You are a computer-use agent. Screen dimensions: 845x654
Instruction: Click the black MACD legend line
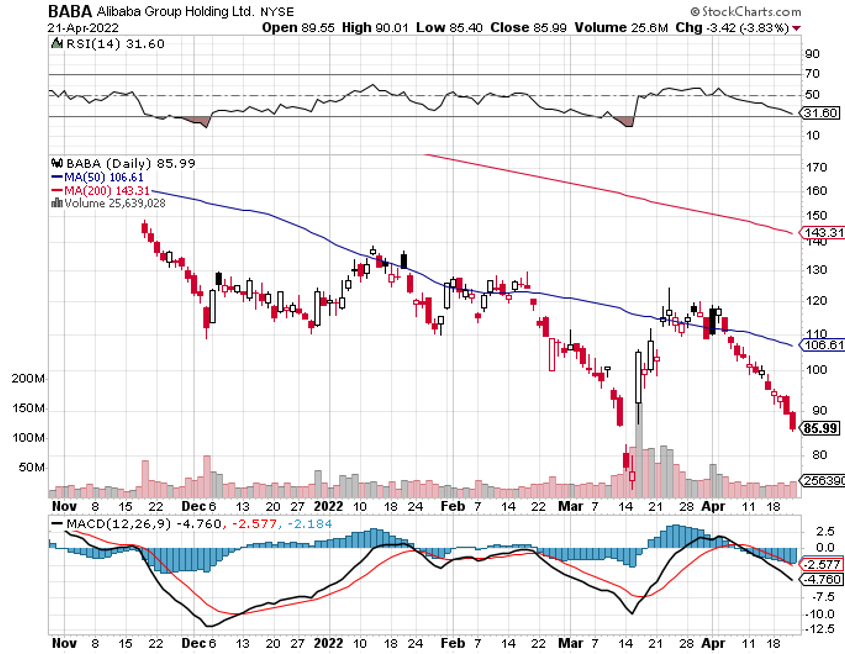point(57,524)
